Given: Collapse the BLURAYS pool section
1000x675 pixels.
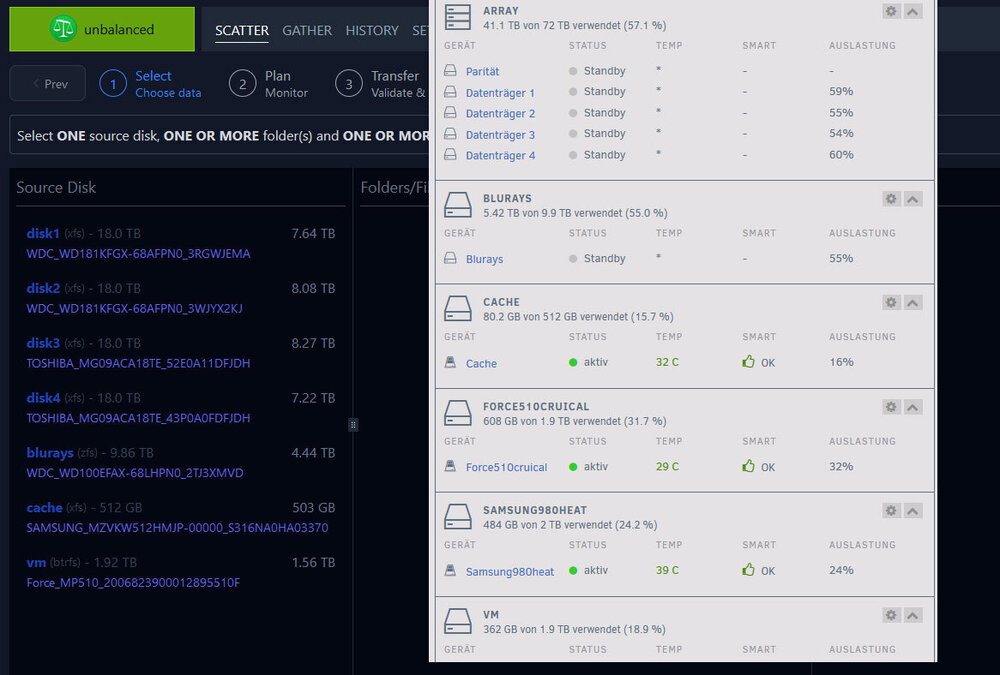Looking at the screenshot, I should (x=913, y=198).
